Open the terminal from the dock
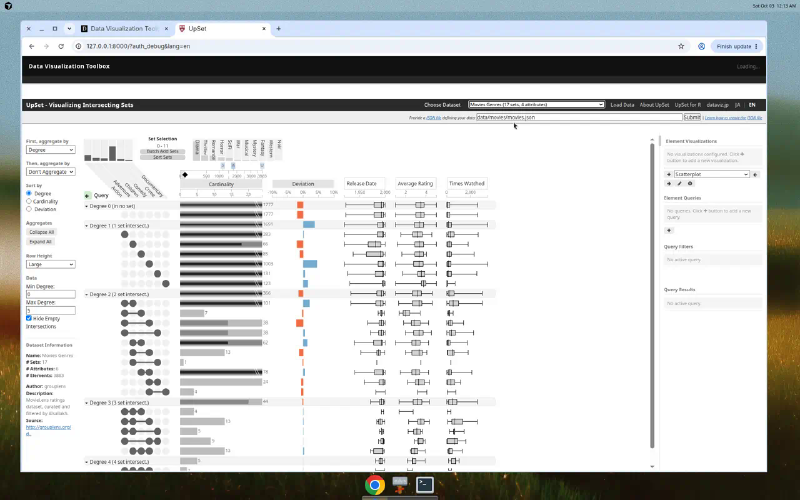This screenshot has width=800, height=500. [x=424, y=485]
